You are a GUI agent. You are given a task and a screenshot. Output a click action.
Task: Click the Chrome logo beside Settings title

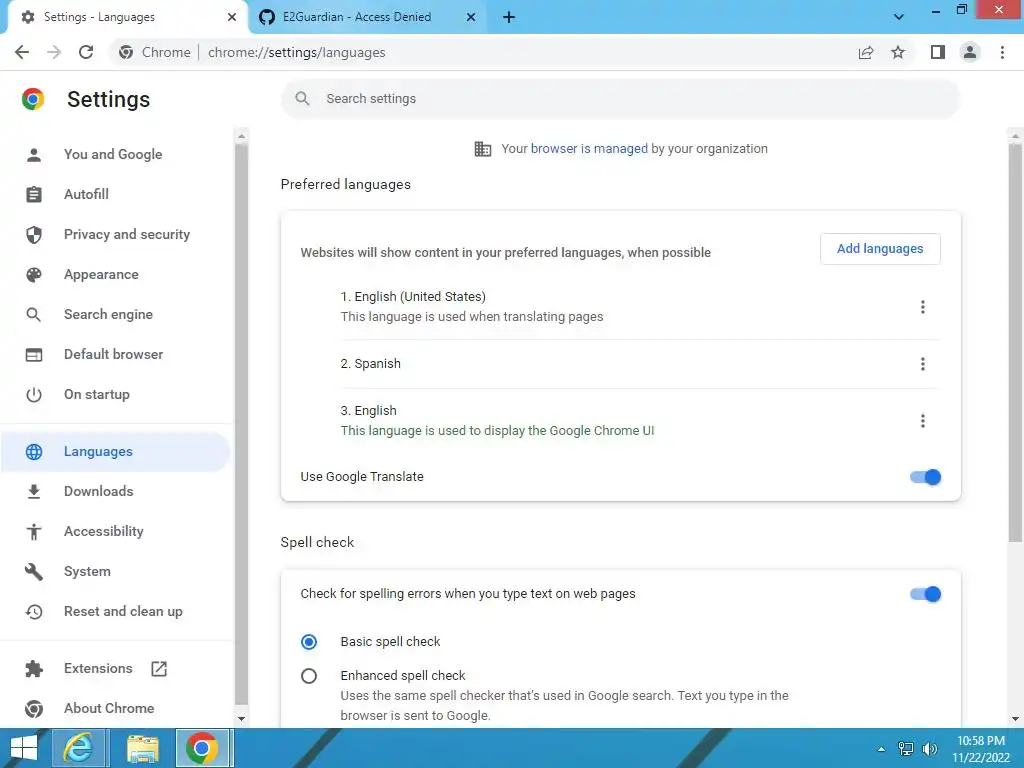[33, 99]
